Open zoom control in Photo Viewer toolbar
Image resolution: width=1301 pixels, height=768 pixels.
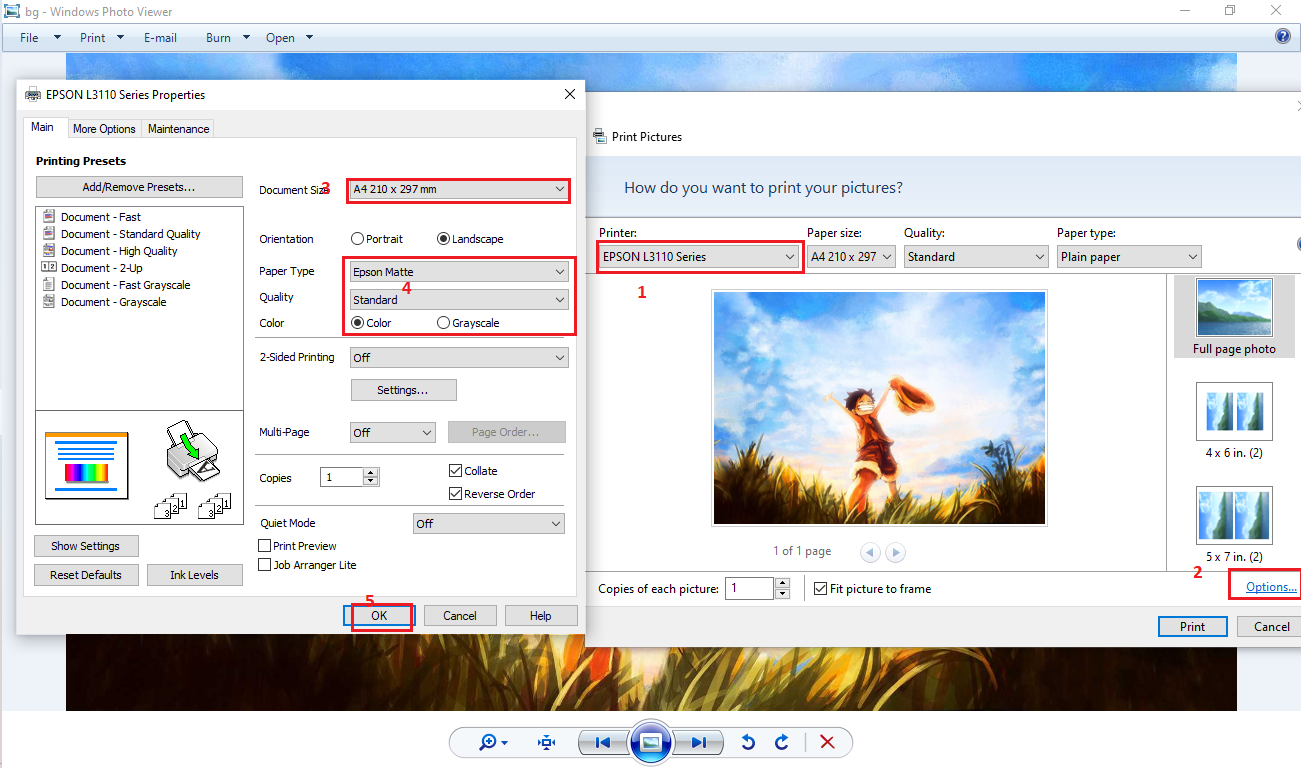pyautogui.click(x=493, y=742)
